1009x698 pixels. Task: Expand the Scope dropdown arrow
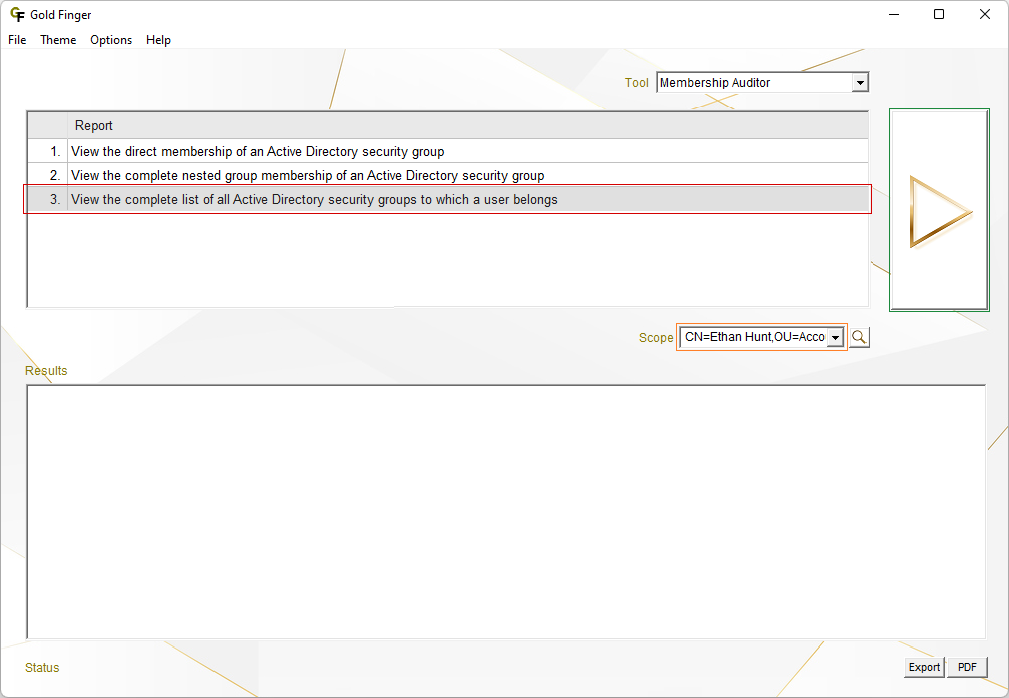[835, 337]
